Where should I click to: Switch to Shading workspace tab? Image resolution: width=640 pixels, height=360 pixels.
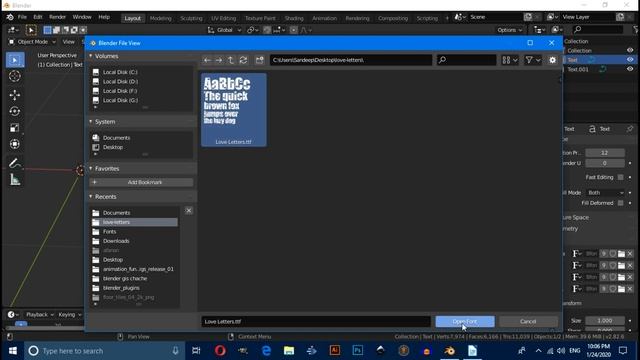[x=294, y=18]
